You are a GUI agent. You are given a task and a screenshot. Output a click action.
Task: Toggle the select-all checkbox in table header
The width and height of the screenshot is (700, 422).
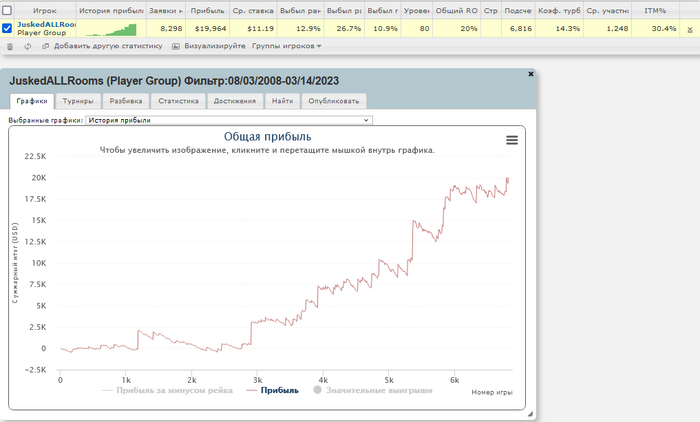click(x=8, y=10)
